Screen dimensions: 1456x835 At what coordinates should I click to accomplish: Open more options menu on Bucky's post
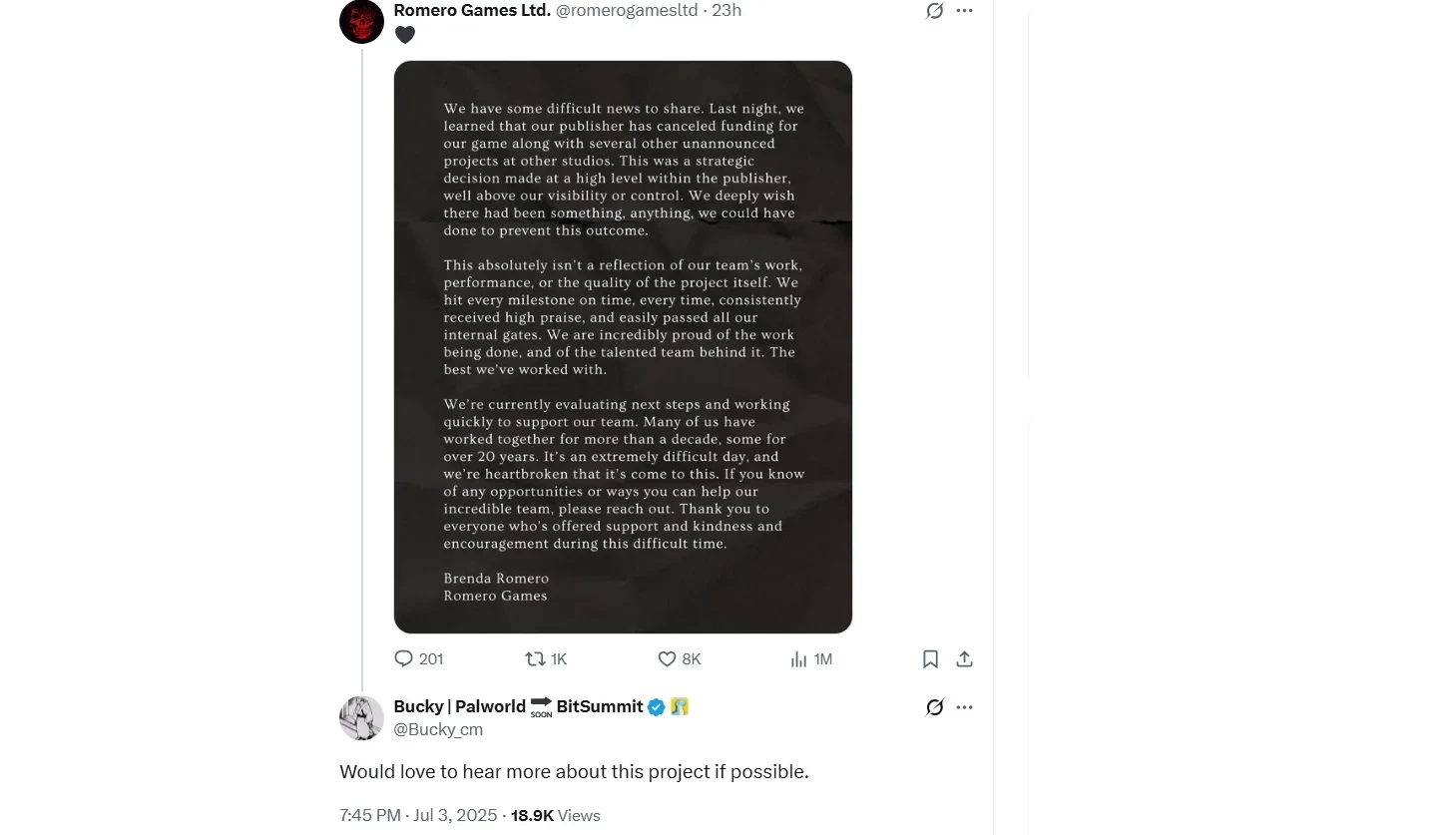click(964, 707)
